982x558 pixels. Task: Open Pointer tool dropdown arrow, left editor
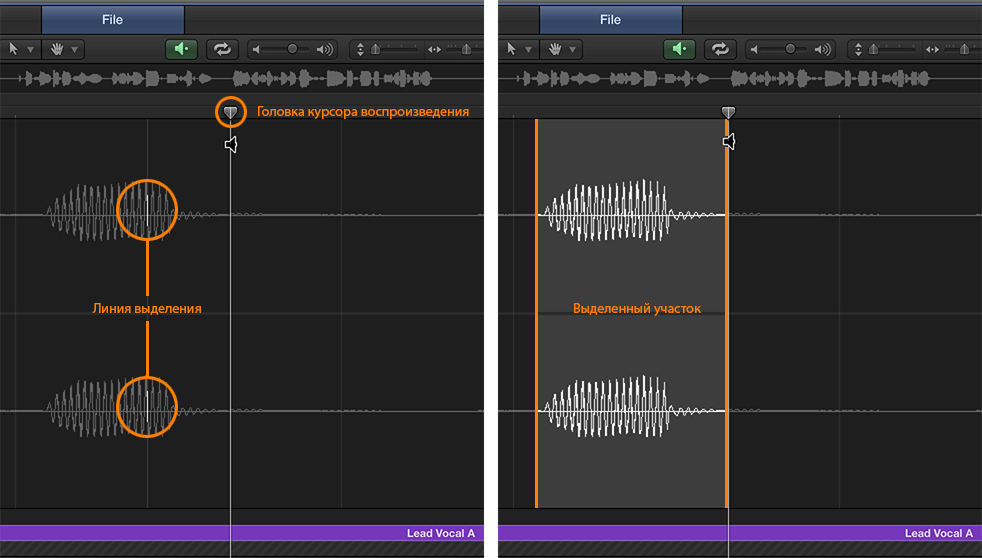pyautogui.click(x=30, y=49)
